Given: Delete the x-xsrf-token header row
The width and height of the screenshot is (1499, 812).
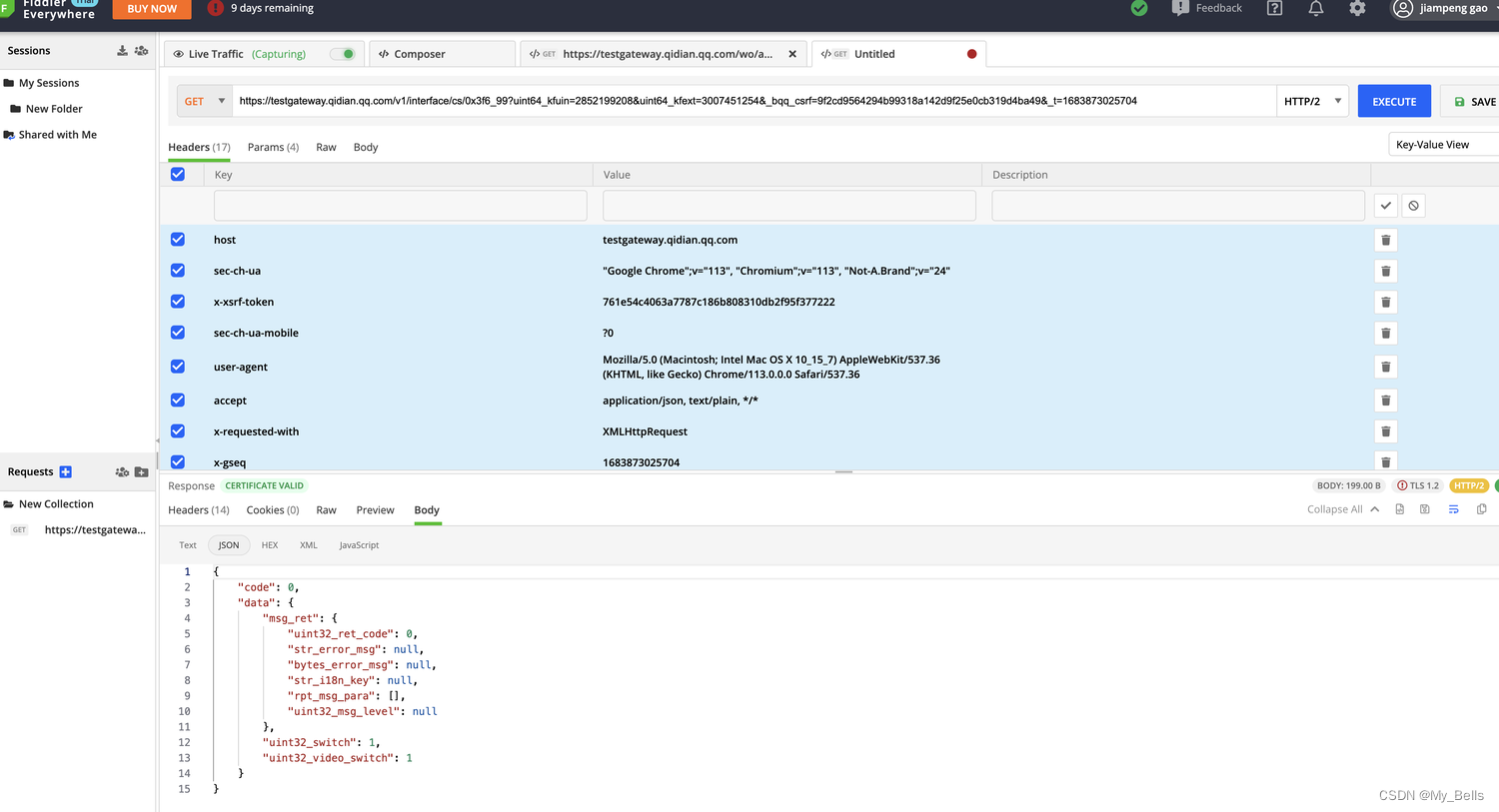Looking at the screenshot, I should click(x=1385, y=302).
